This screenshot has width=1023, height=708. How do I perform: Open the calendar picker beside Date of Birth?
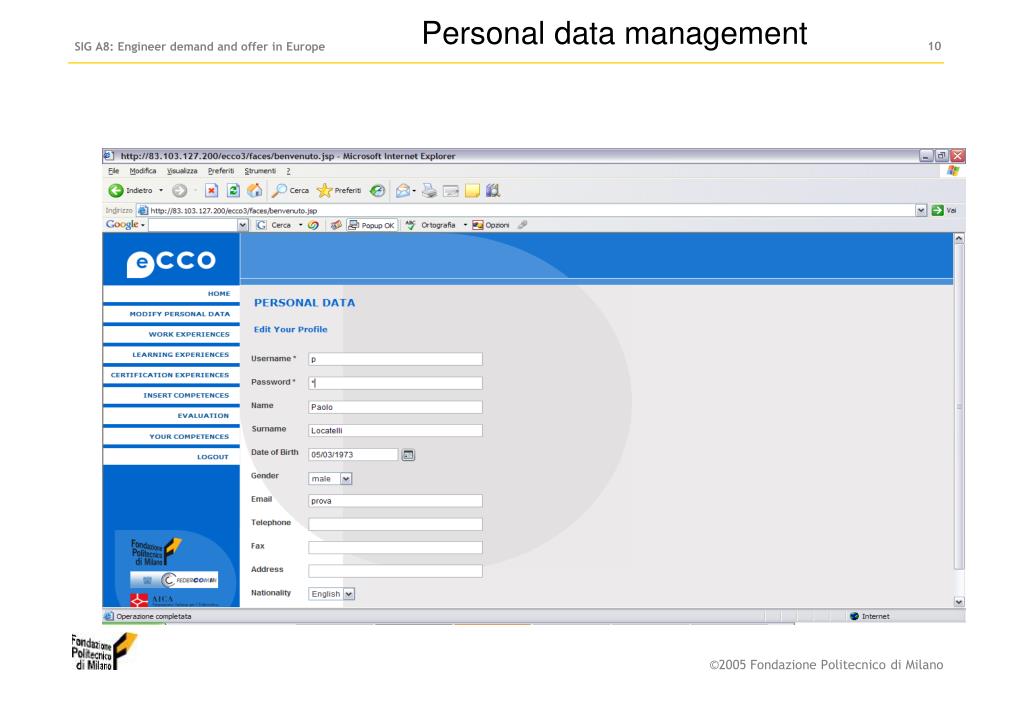pos(408,455)
